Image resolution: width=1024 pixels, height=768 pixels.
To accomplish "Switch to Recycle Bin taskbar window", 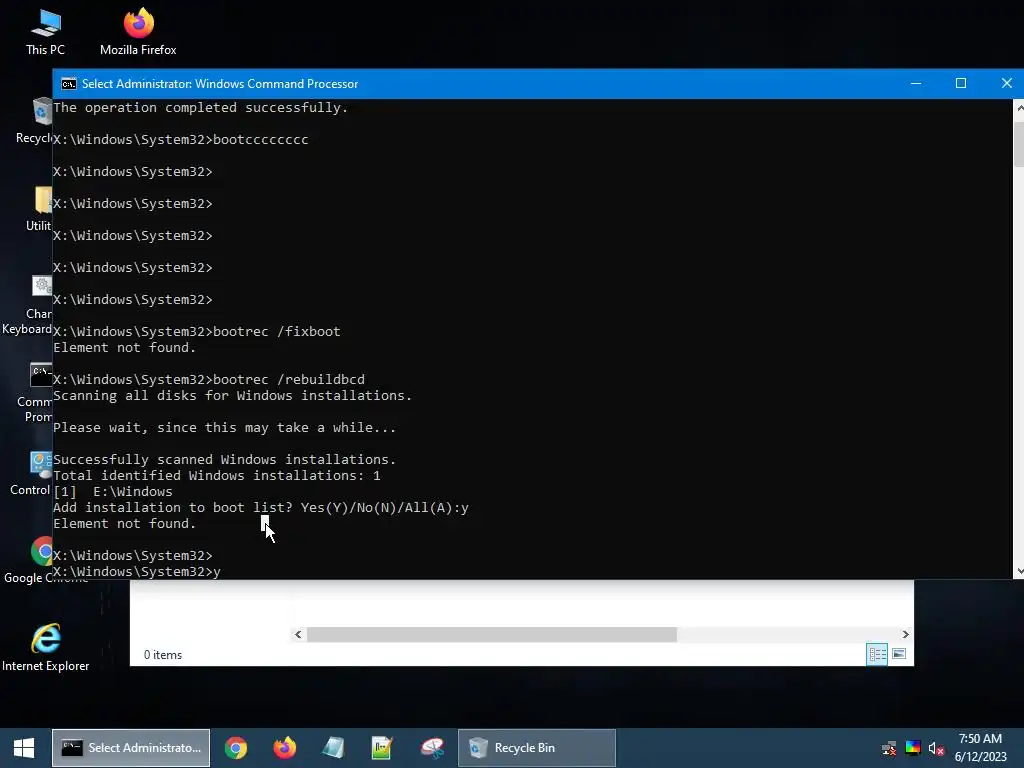I will 537,748.
